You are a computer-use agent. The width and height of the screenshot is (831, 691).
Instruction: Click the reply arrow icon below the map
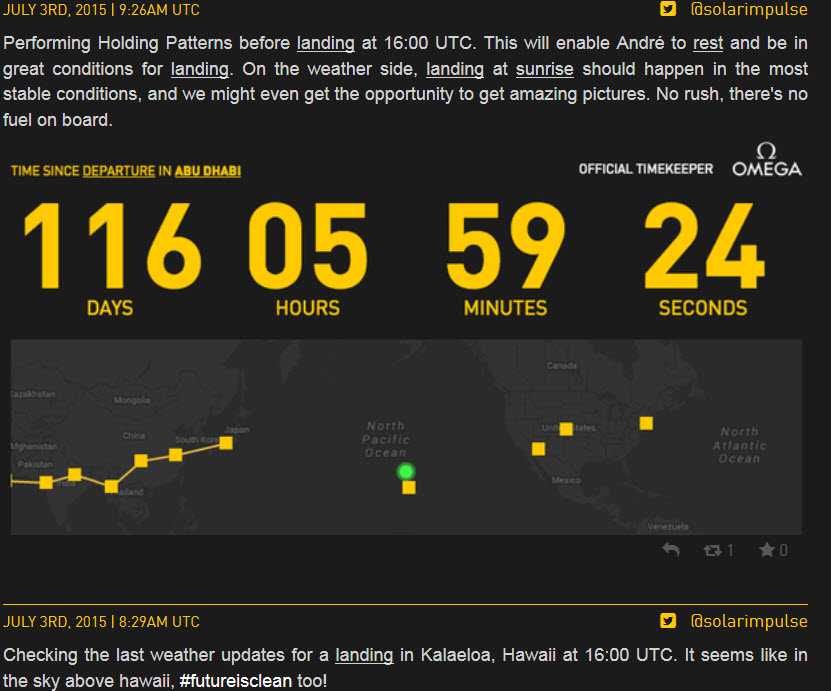click(671, 550)
